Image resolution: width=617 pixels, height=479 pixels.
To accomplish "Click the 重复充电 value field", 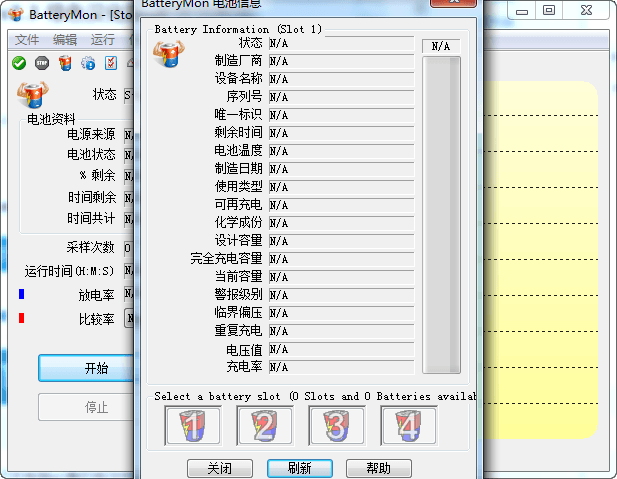I will coord(342,331).
